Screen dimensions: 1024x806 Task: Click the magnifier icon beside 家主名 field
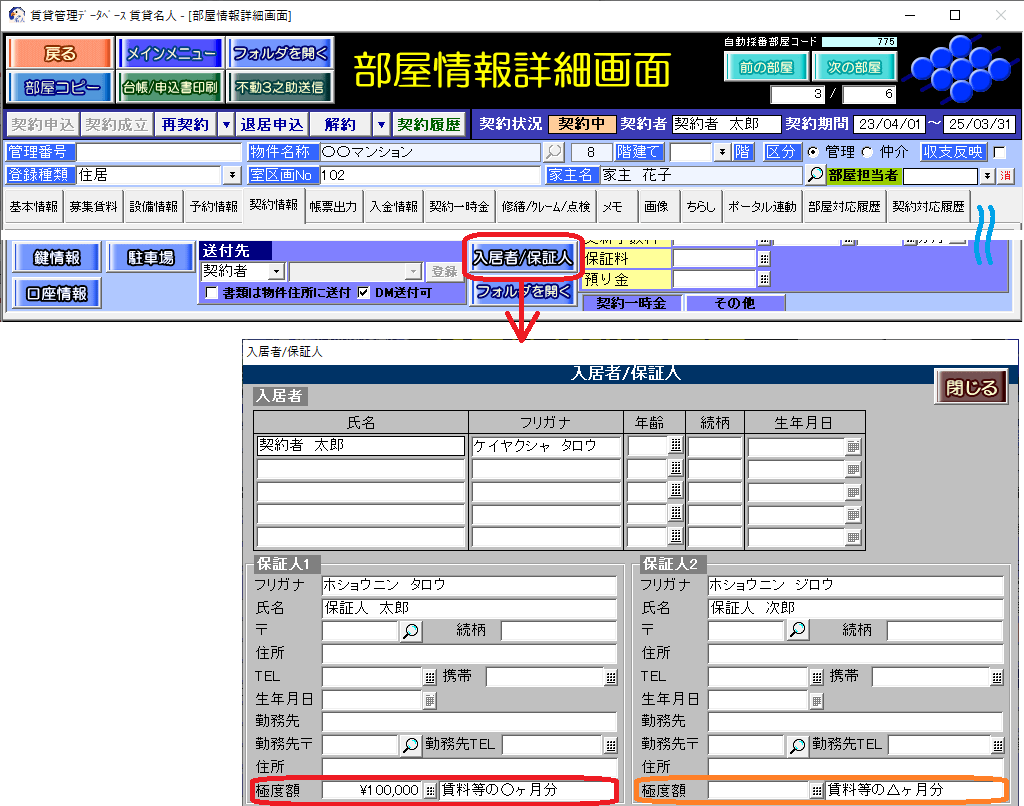coord(816,175)
